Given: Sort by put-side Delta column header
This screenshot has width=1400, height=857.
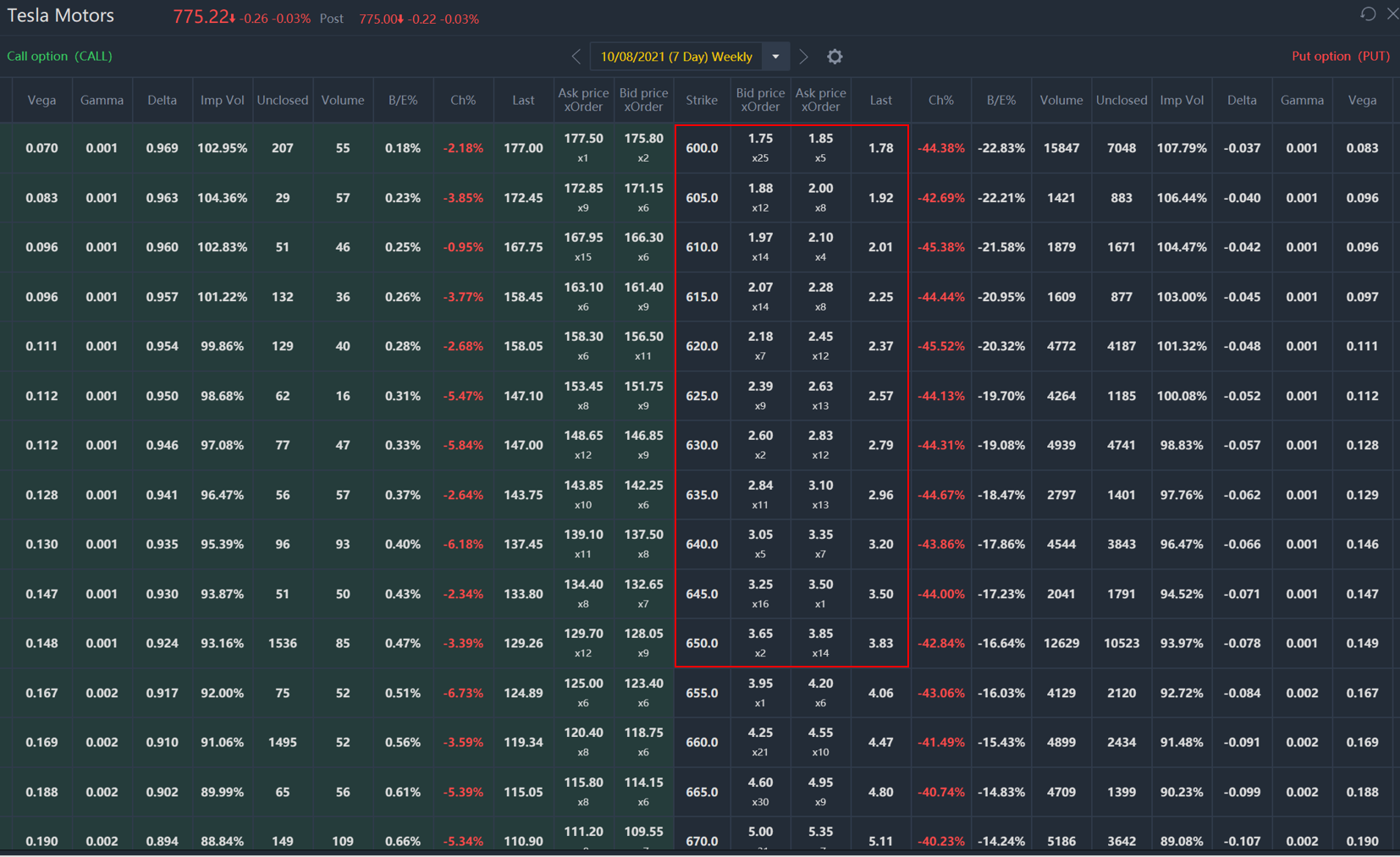Looking at the screenshot, I should [1242, 100].
